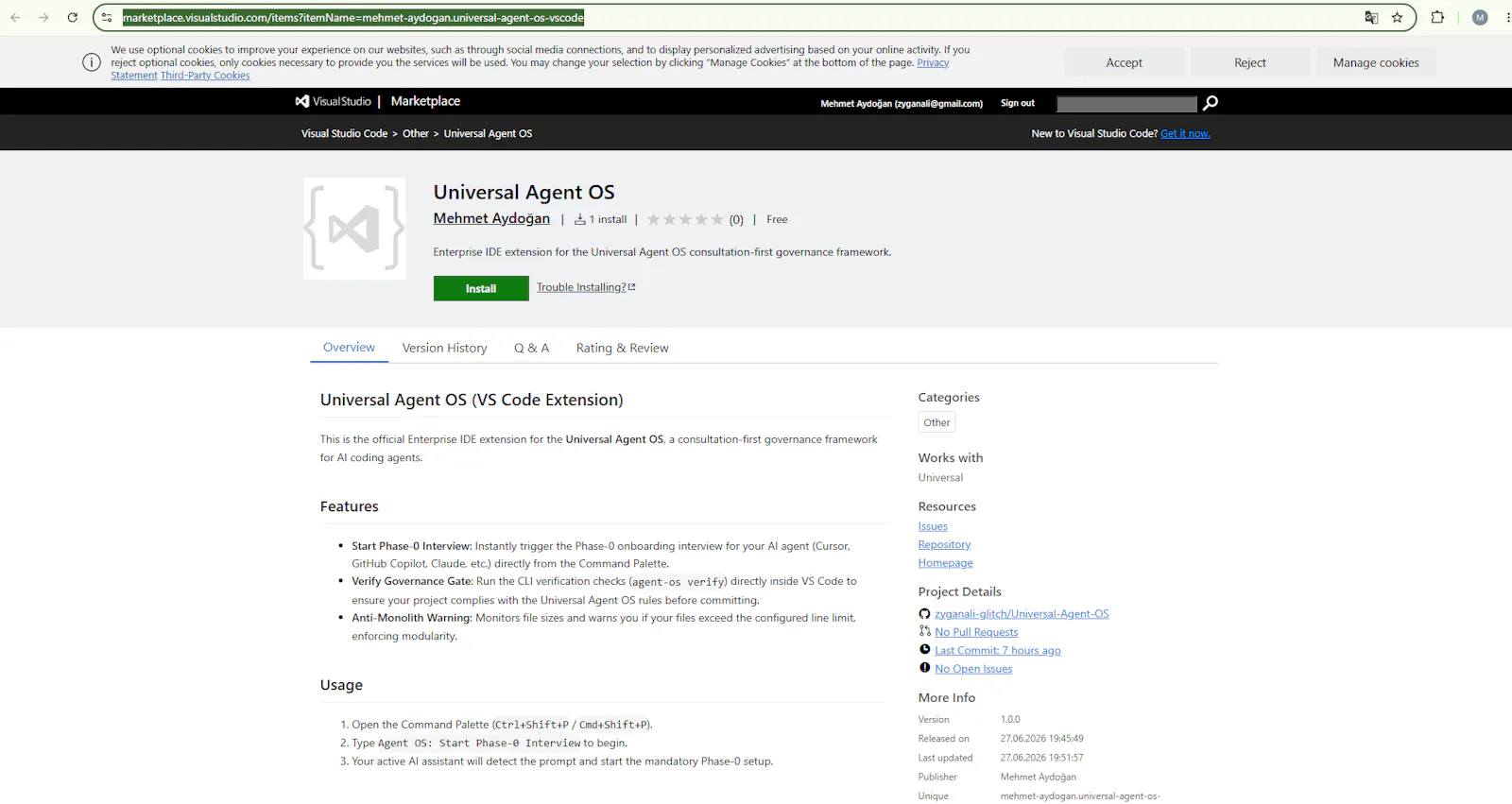This screenshot has width=1512, height=804.
Task: Open the Rating & Review tab
Action: [x=622, y=348]
